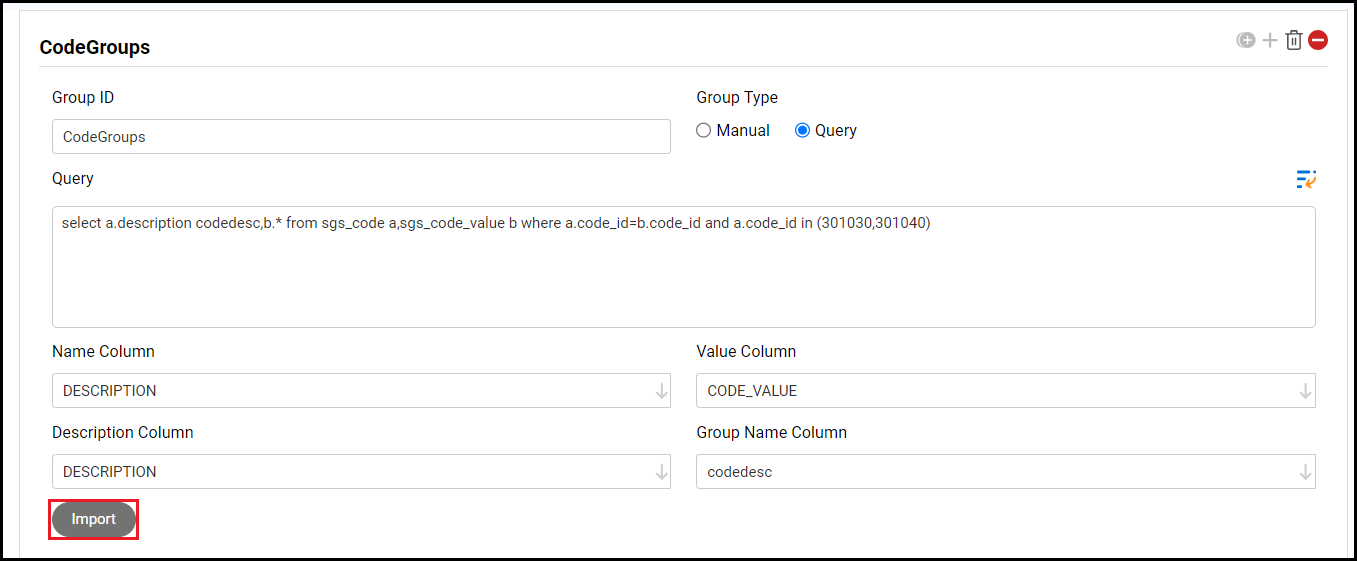The height and width of the screenshot is (561, 1357).
Task: Click the red minus circle icon
Action: (1318, 40)
